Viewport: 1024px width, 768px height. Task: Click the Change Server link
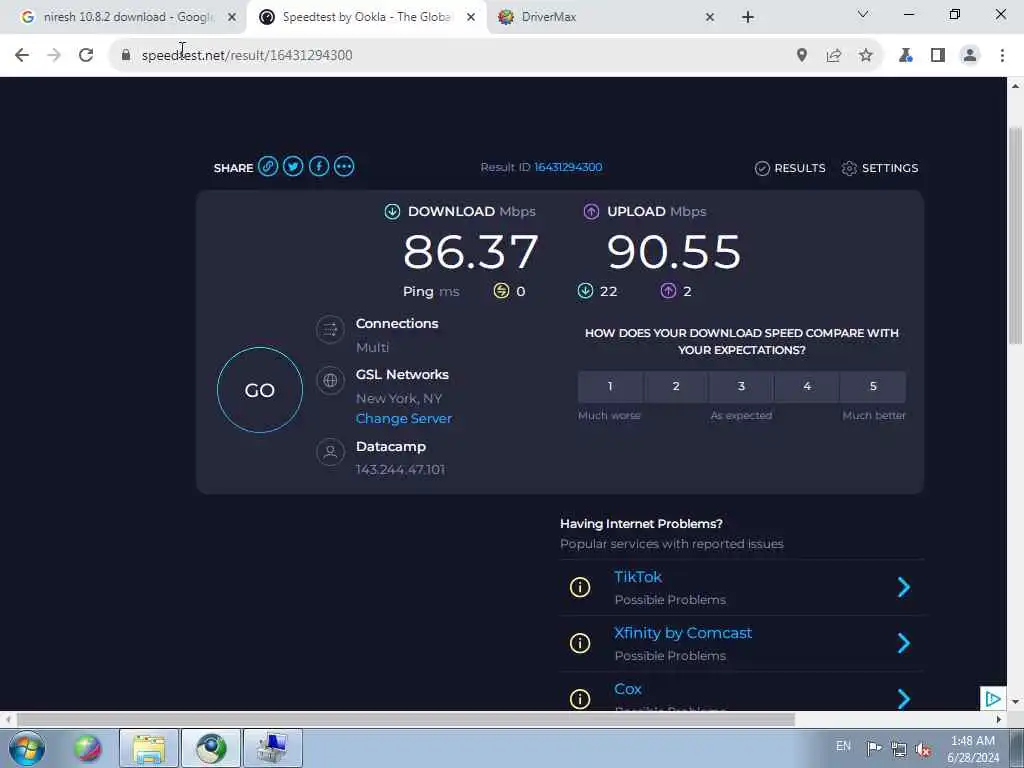(x=404, y=419)
